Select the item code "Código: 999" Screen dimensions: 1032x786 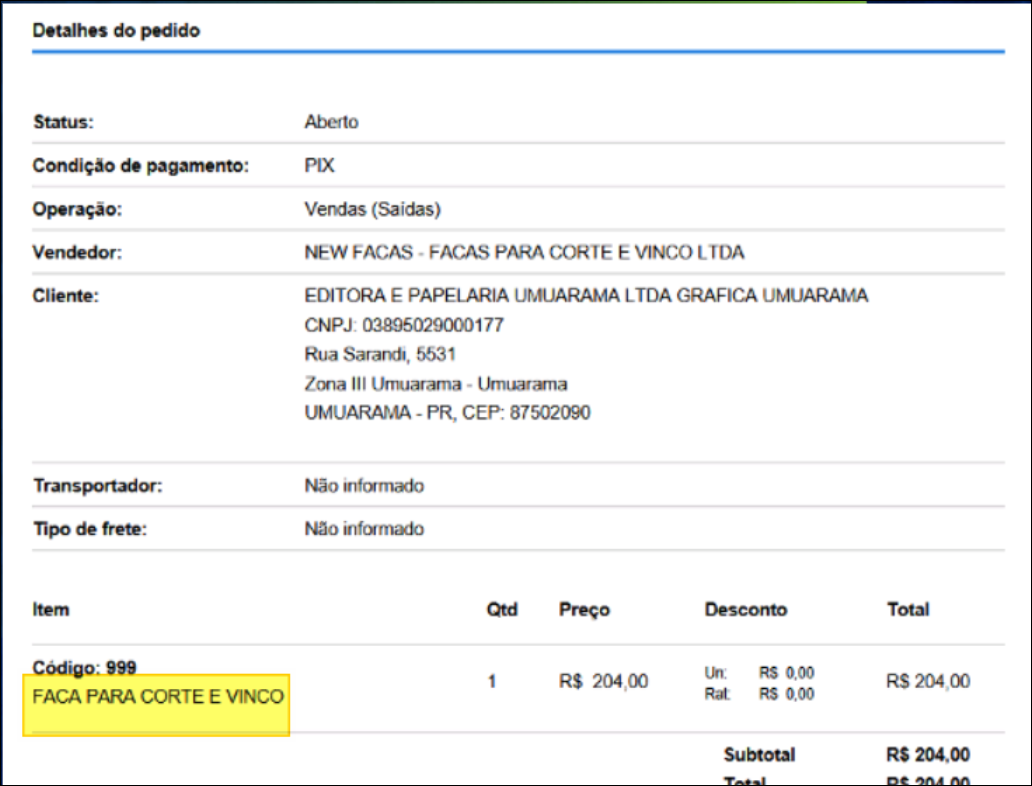84,668
